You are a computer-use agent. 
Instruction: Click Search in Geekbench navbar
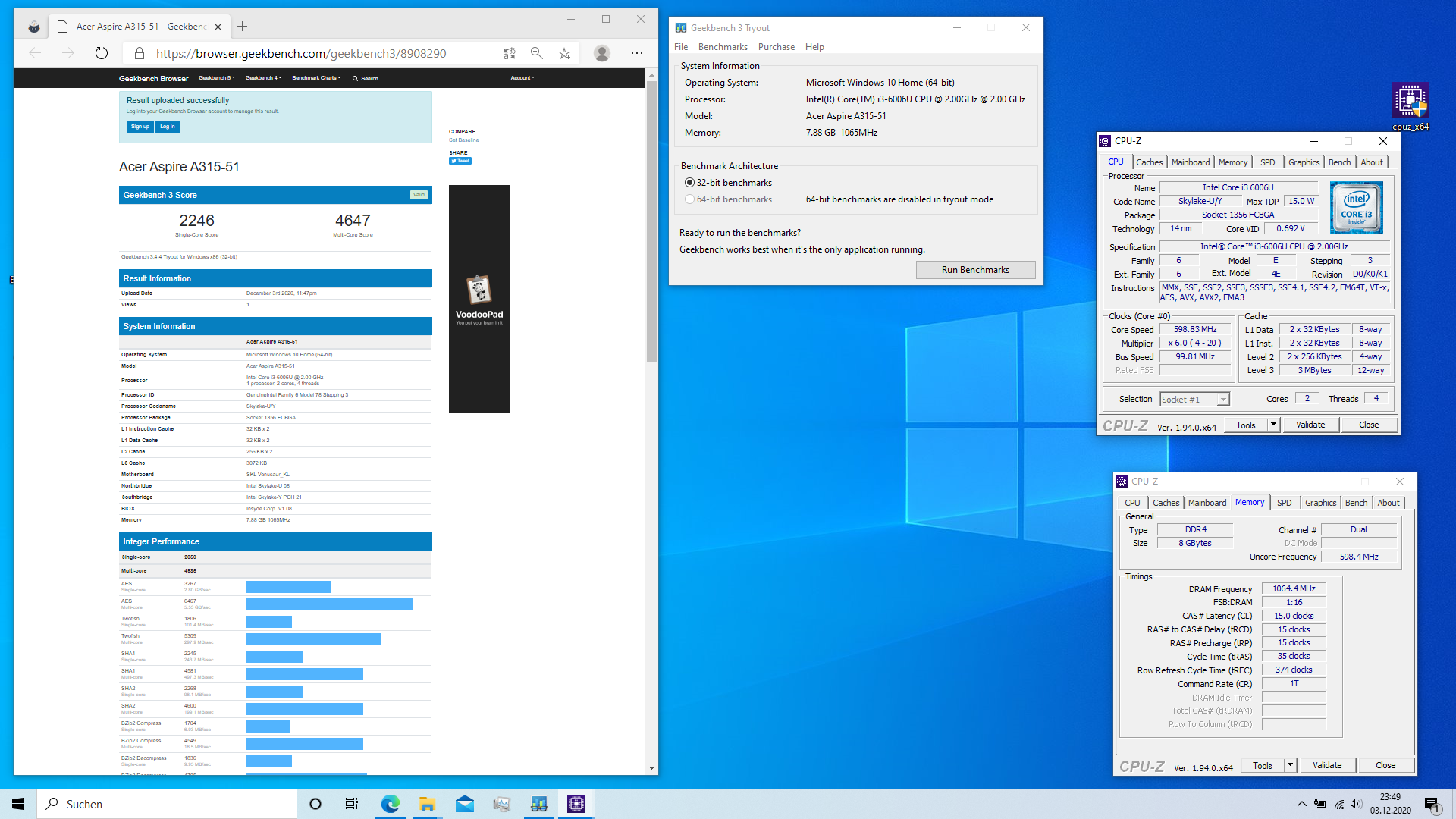coord(366,78)
